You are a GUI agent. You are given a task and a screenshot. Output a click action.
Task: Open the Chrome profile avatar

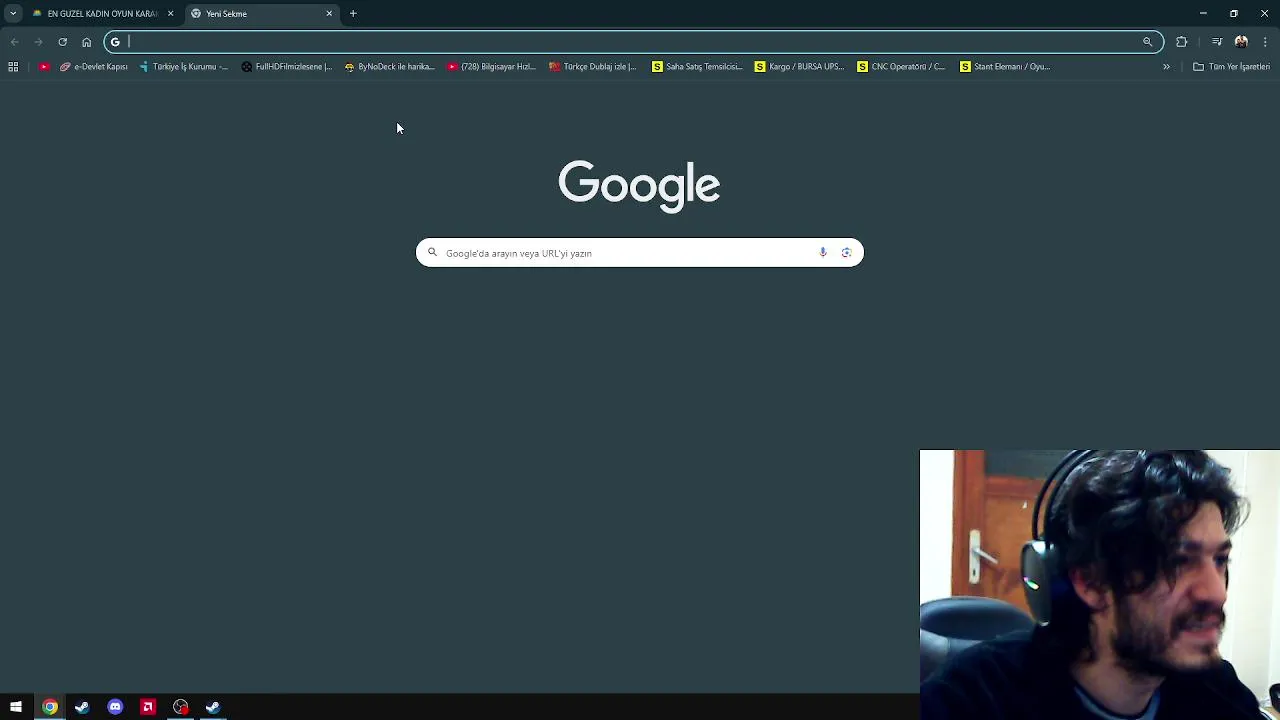[x=1241, y=41]
